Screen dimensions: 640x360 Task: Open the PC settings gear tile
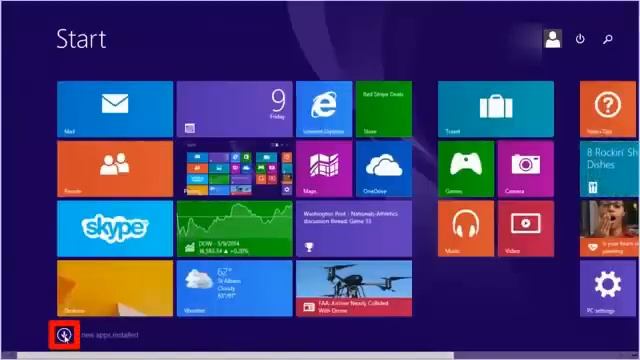click(608, 289)
